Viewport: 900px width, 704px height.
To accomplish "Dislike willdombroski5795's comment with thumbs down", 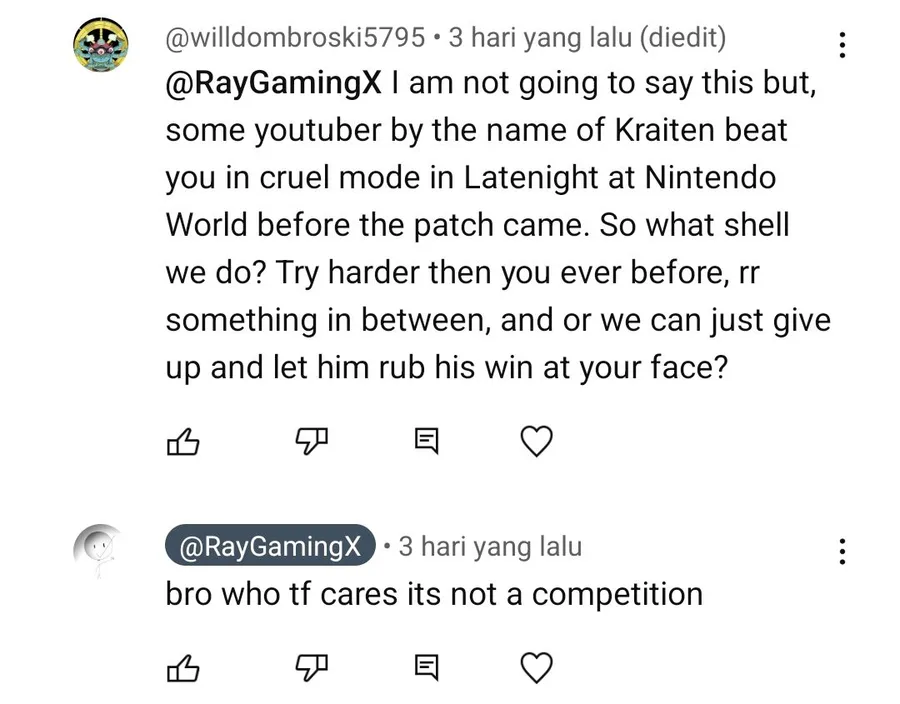I will tap(312, 442).
